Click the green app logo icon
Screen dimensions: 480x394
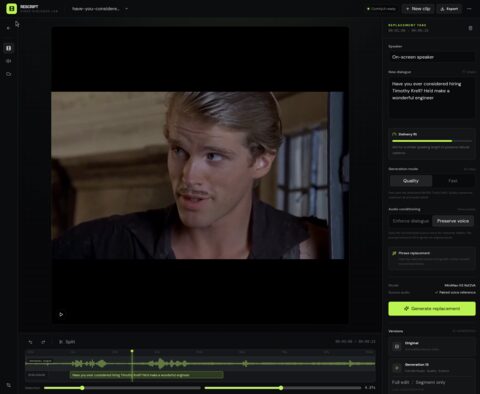click(11, 9)
